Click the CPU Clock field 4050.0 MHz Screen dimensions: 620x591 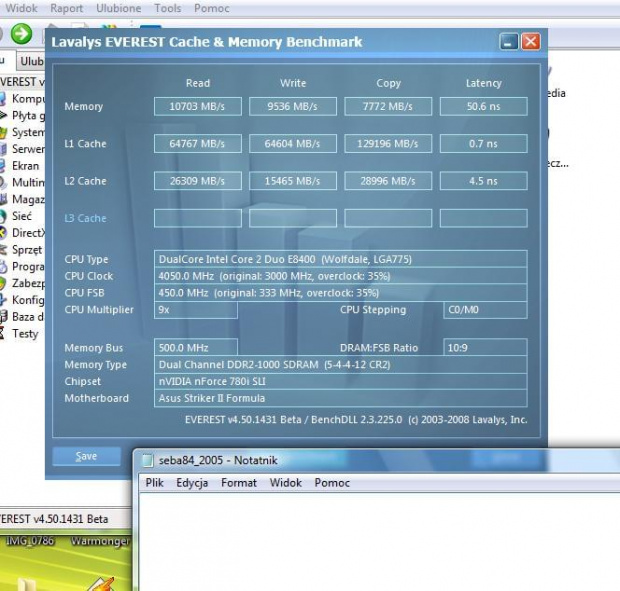pyautogui.click(x=340, y=276)
